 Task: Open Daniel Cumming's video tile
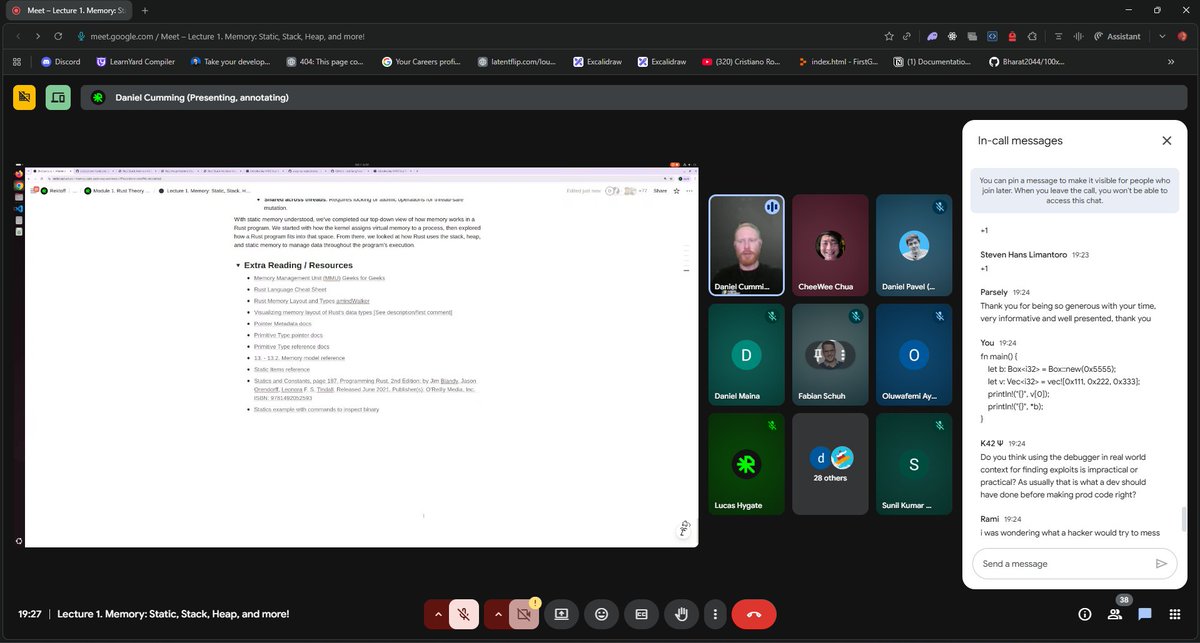click(x=746, y=246)
